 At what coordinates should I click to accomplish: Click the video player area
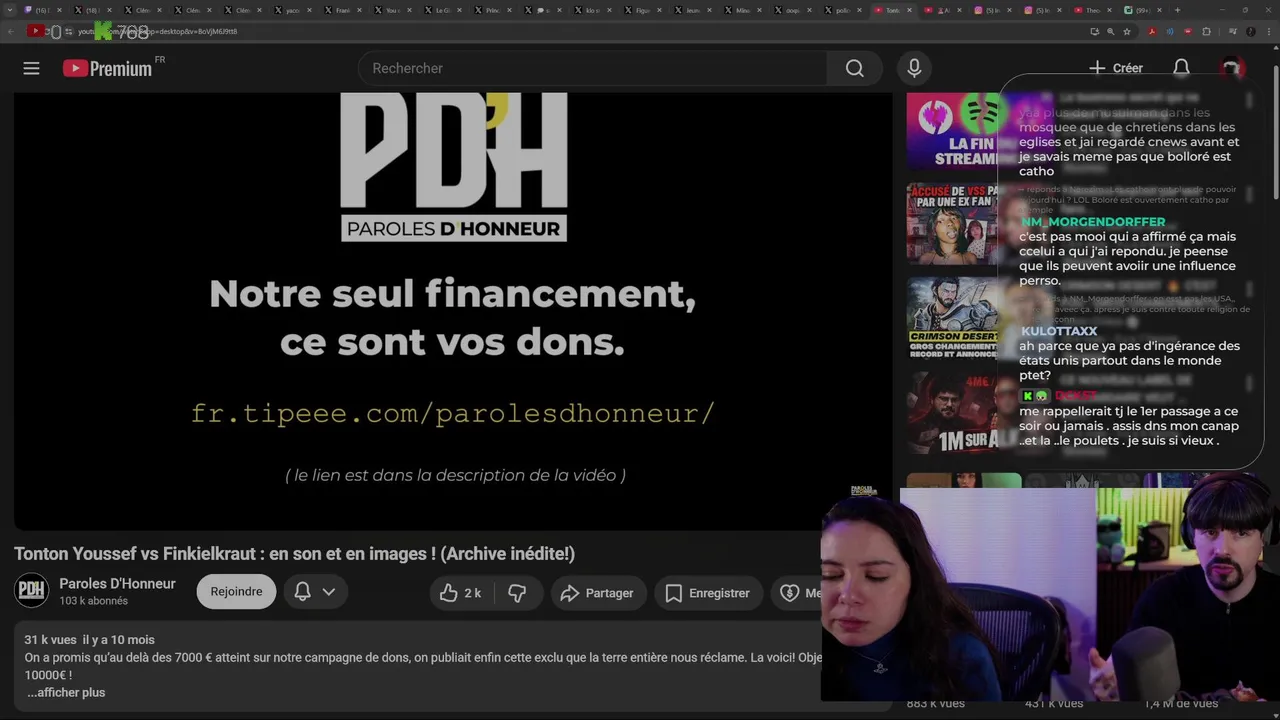(x=452, y=310)
